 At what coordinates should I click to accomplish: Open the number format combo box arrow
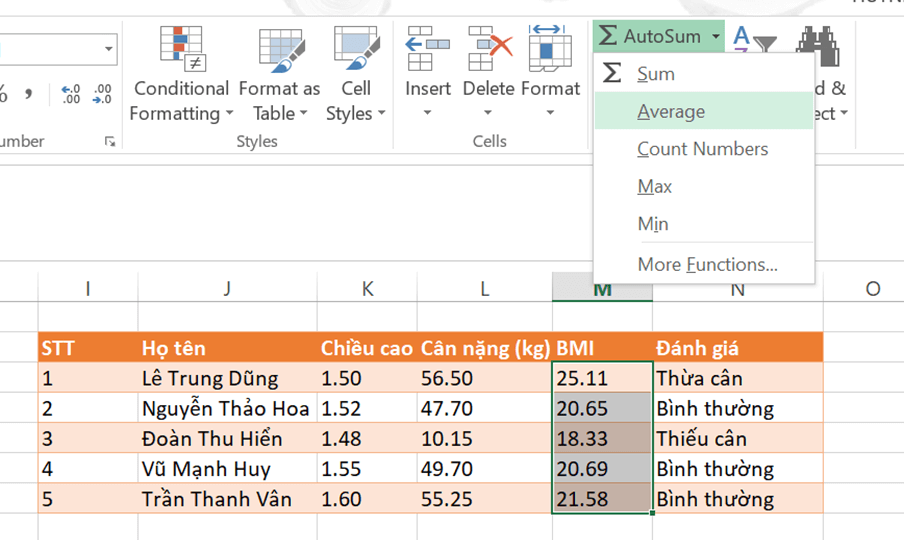click(108, 49)
